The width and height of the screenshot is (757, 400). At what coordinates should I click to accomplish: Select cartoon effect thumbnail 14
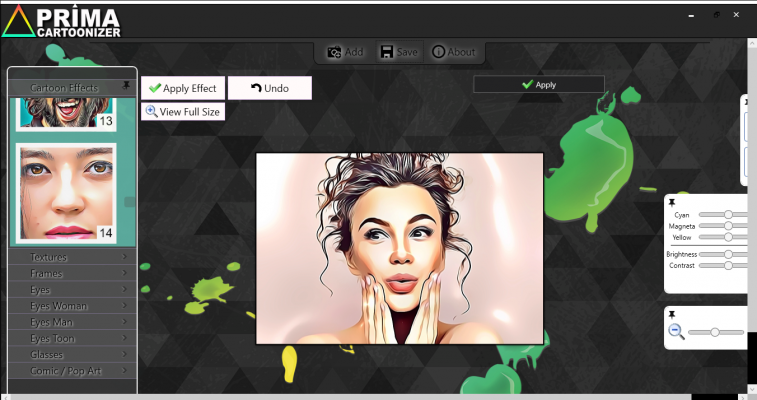tap(66, 193)
